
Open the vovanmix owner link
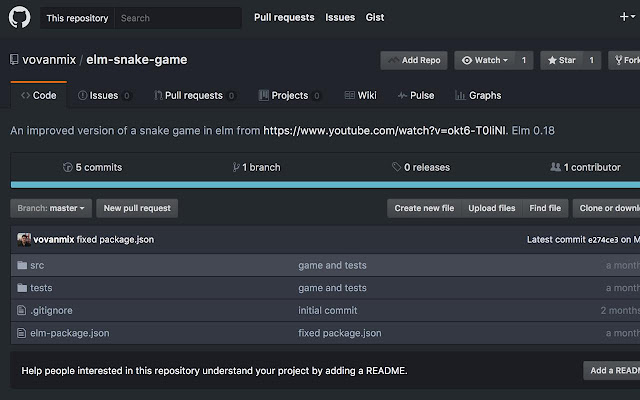pos(49,60)
